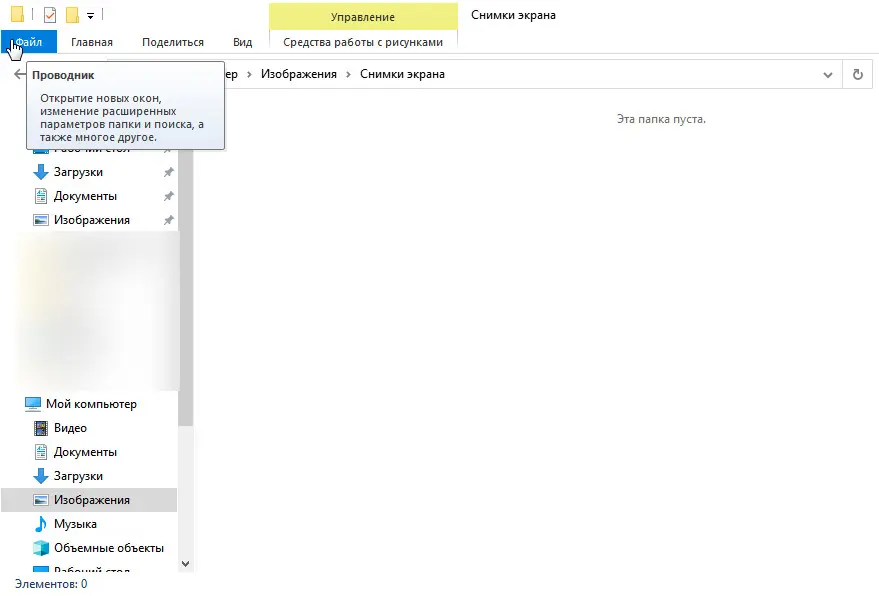Click the Элементов: 0 status text
The width and height of the screenshot is (879, 596).
[51, 584]
